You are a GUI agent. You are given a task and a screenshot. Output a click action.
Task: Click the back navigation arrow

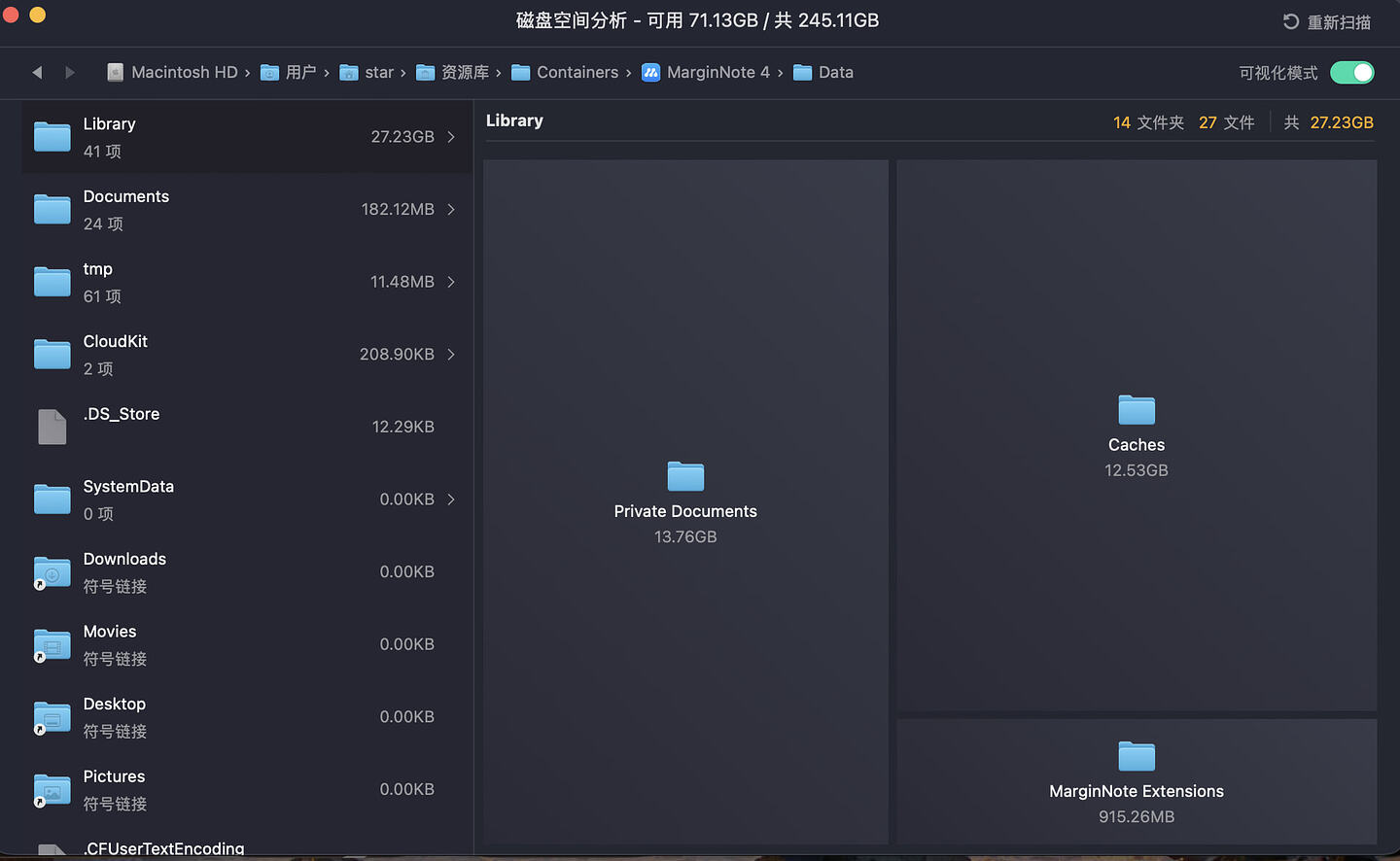tap(37, 72)
